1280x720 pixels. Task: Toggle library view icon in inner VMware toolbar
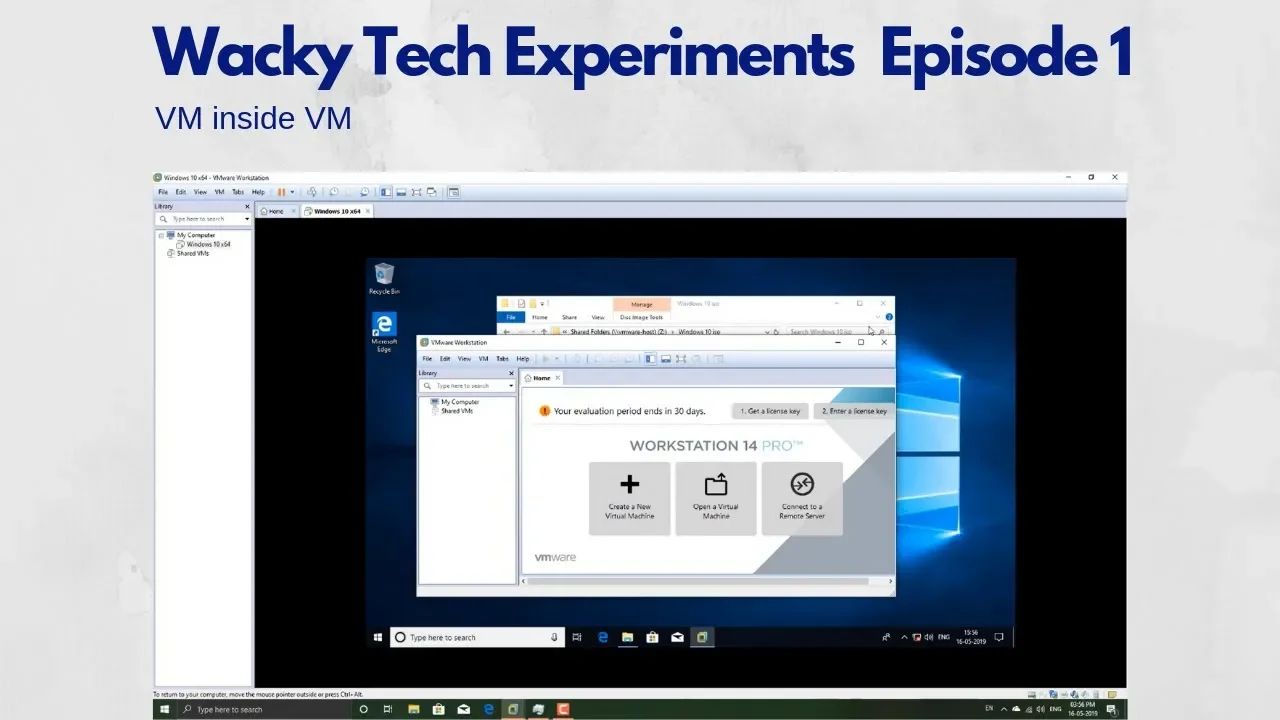(650, 358)
